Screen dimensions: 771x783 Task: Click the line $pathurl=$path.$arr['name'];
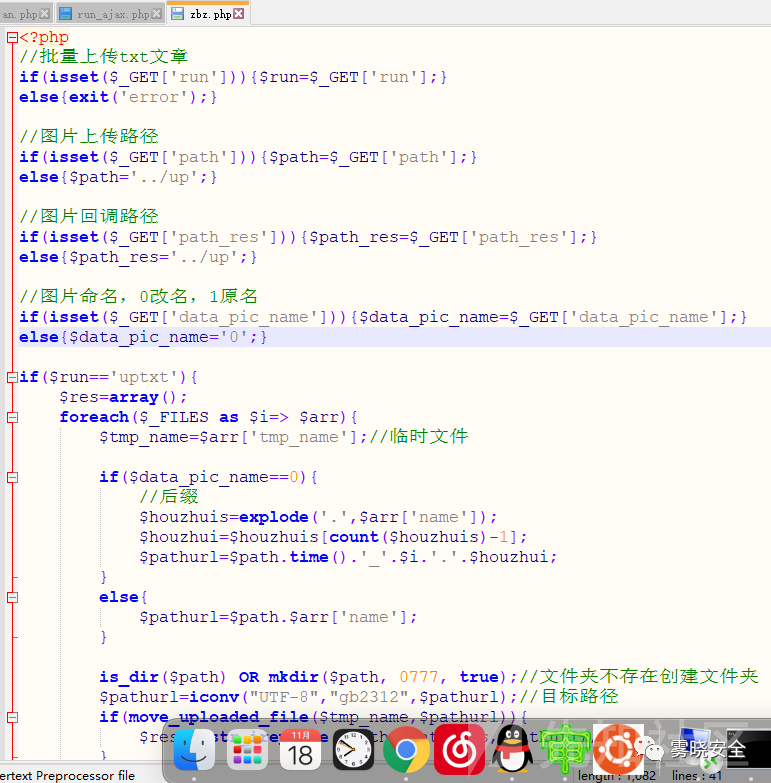[278, 617]
